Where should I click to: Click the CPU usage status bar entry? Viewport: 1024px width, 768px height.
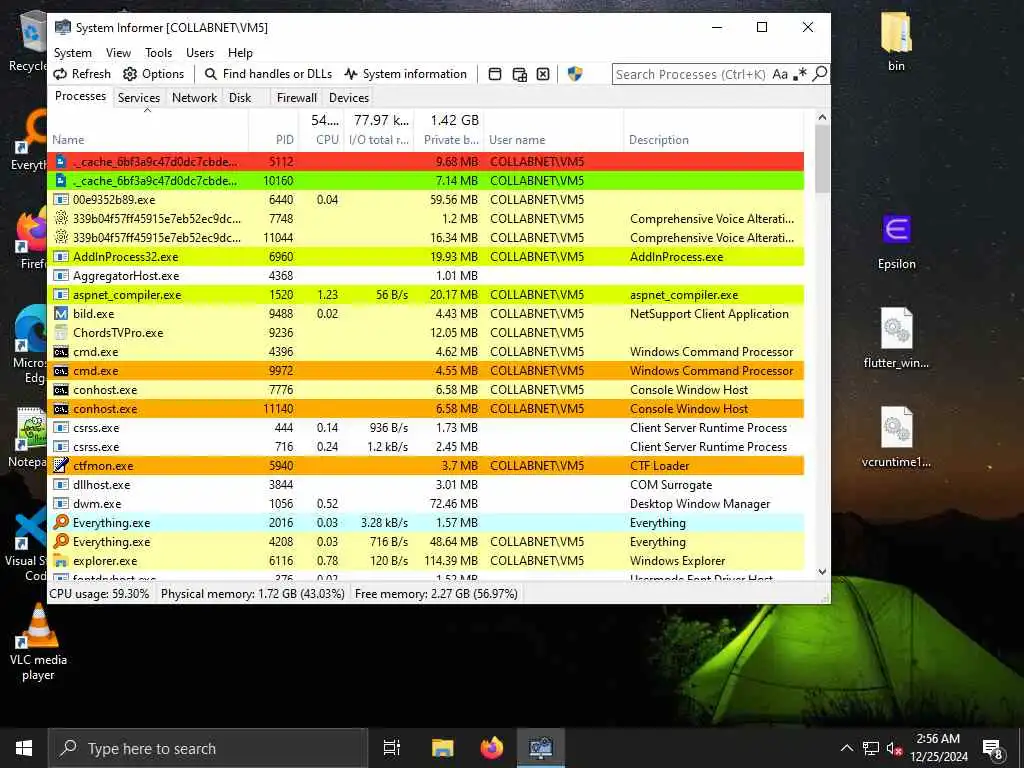pyautogui.click(x=100, y=594)
